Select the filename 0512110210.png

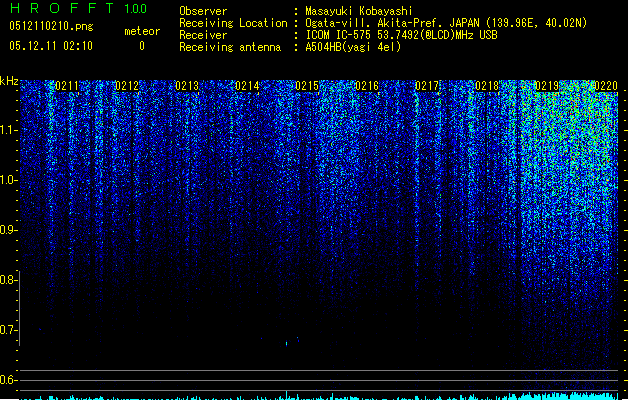tap(51, 26)
